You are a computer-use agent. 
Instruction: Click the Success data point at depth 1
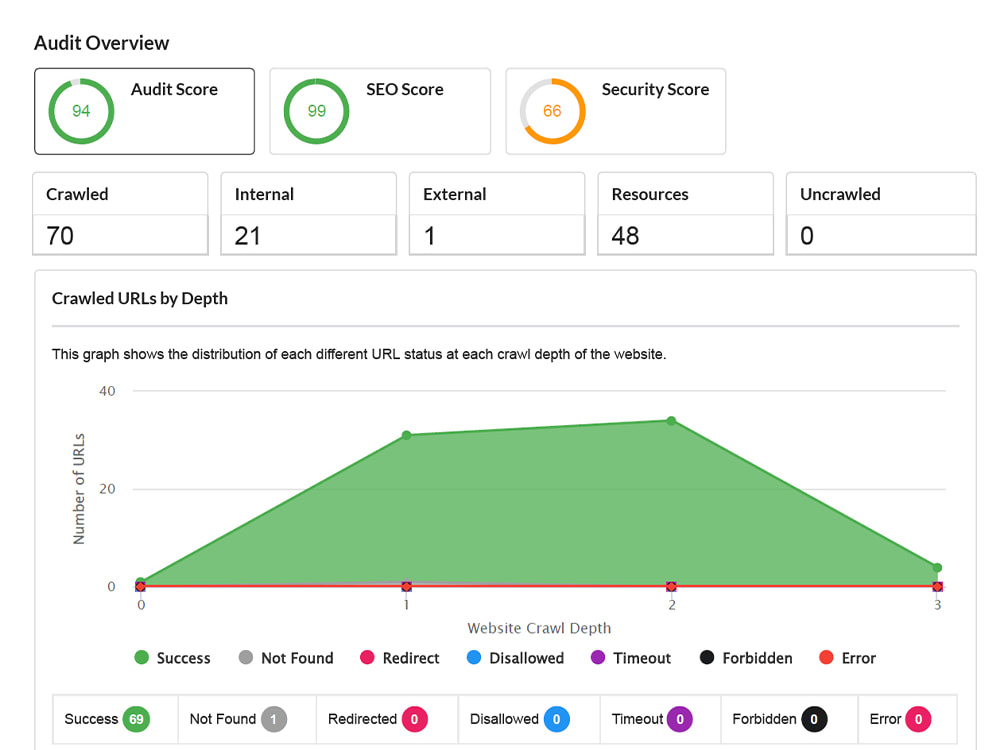(406, 435)
